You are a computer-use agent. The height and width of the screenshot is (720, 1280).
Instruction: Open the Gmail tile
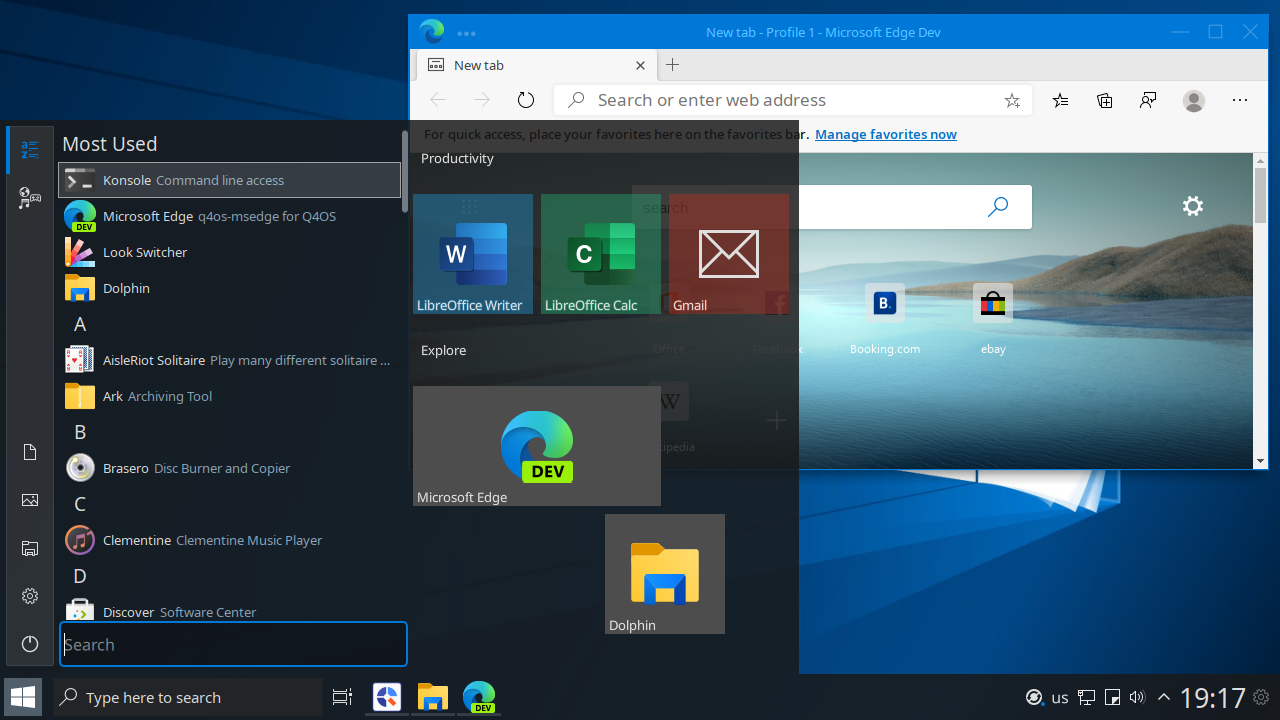[729, 254]
